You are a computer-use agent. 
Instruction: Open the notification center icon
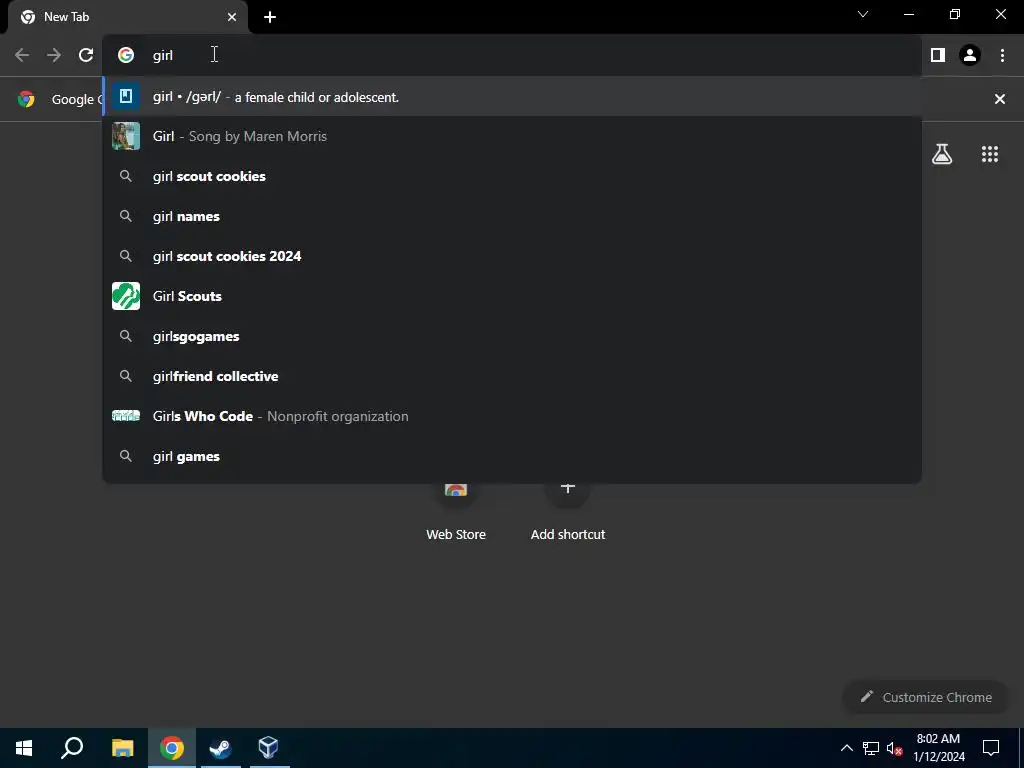click(991, 748)
